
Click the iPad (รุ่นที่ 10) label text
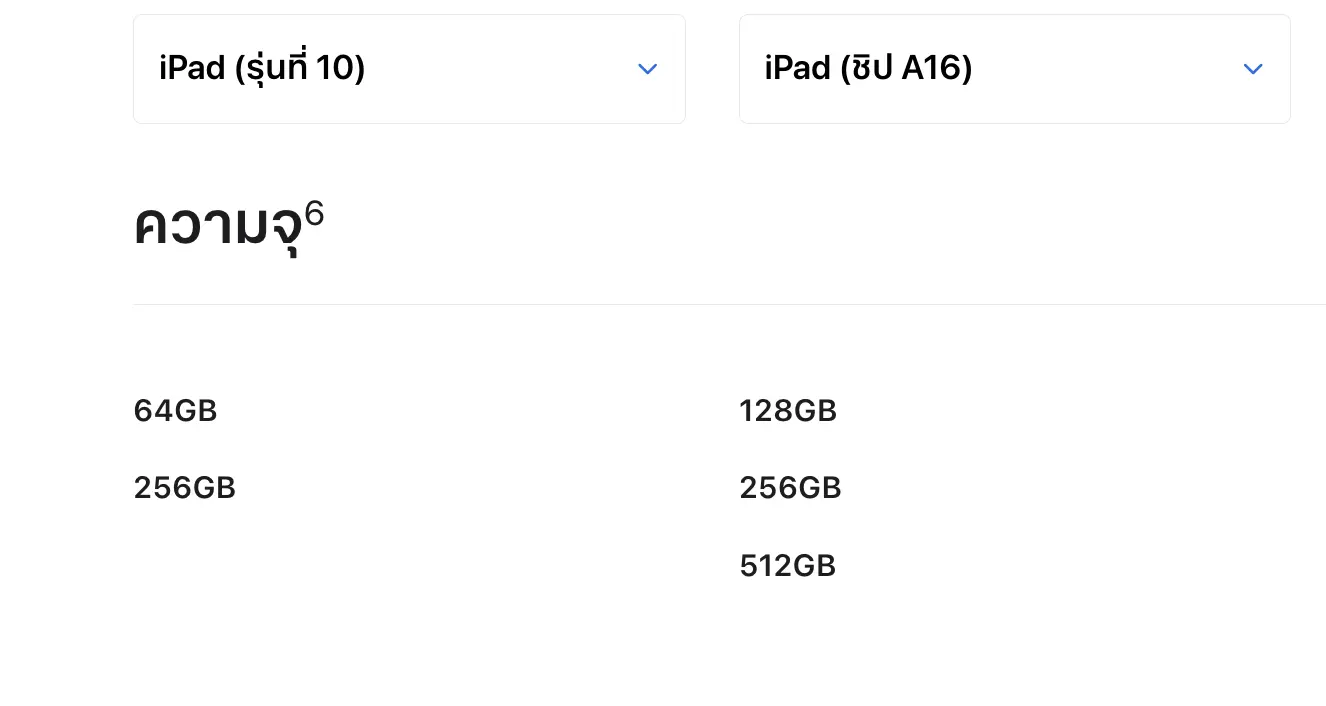click(262, 69)
